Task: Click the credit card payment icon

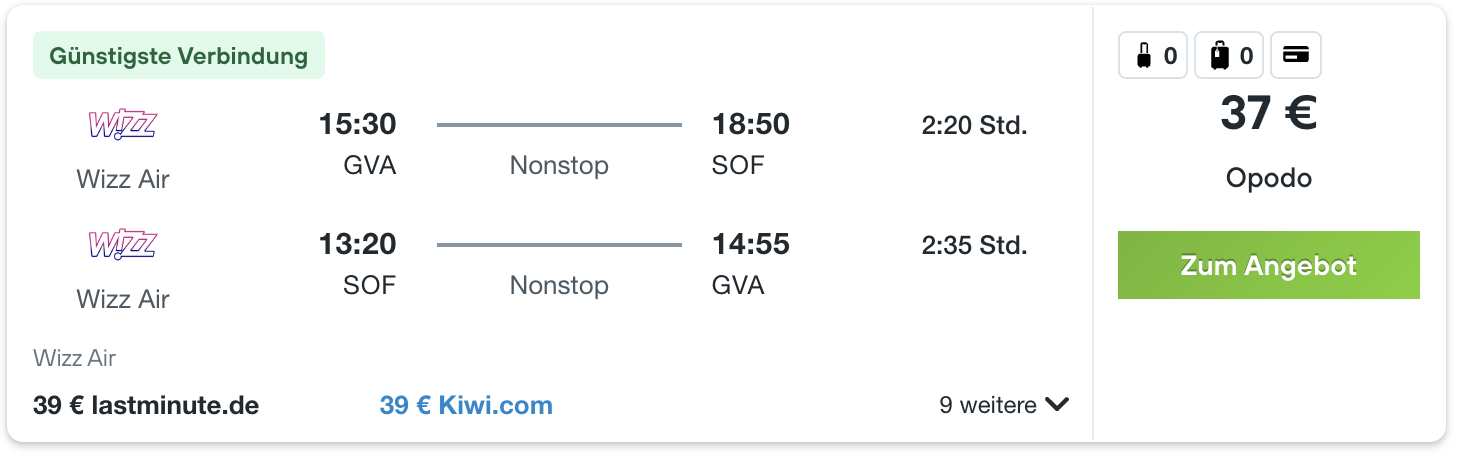Action: pyautogui.click(x=1296, y=56)
